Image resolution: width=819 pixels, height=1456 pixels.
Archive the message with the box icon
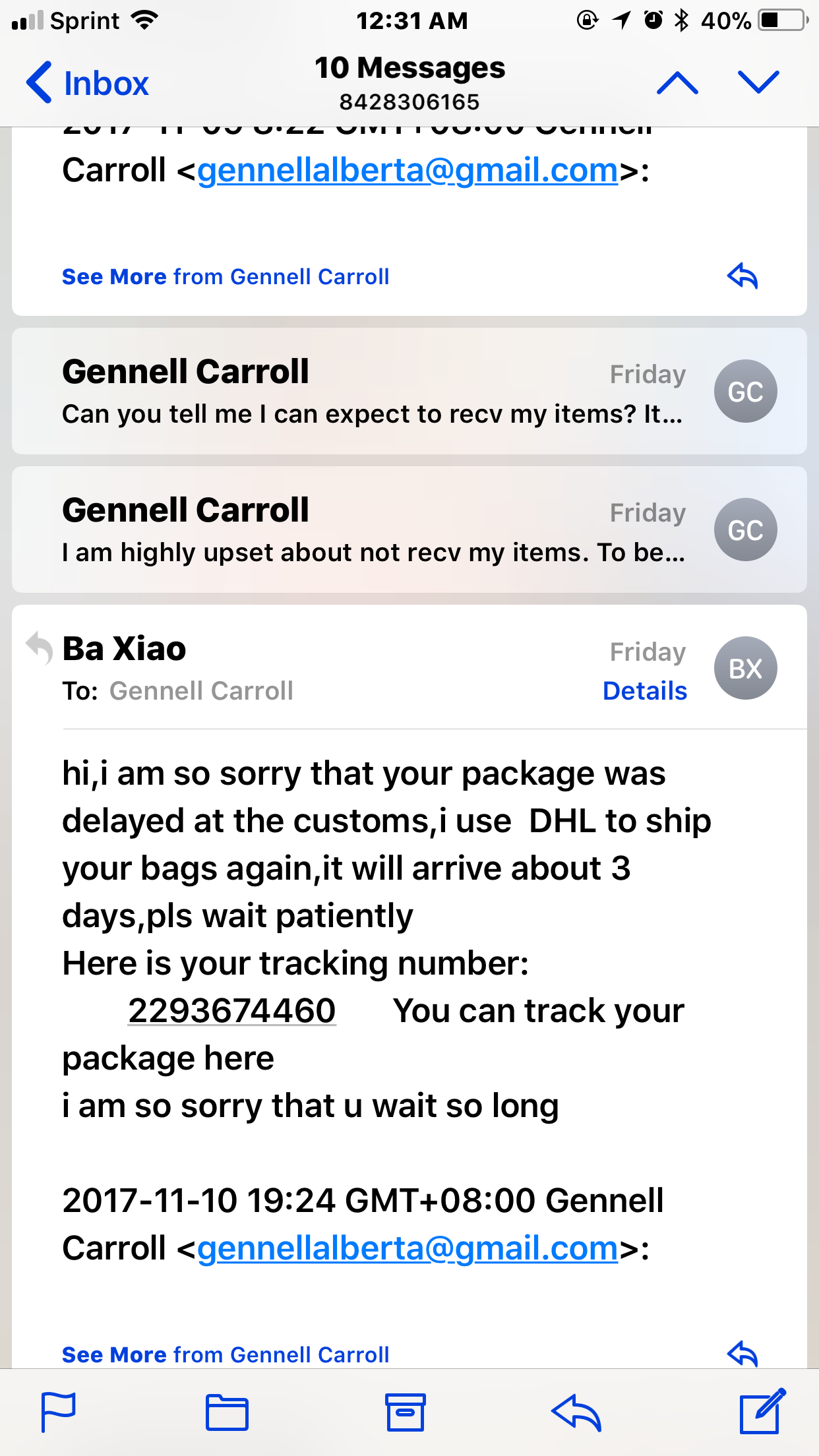coord(405,1412)
